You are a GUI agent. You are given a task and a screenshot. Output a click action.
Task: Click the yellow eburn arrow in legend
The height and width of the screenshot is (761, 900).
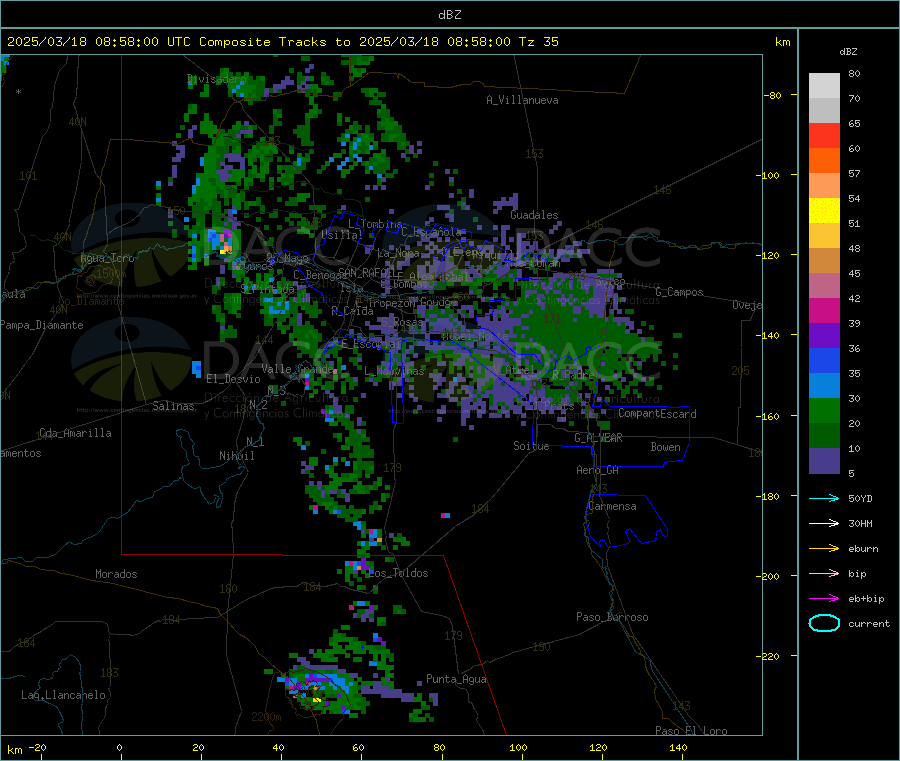click(x=824, y=548)
